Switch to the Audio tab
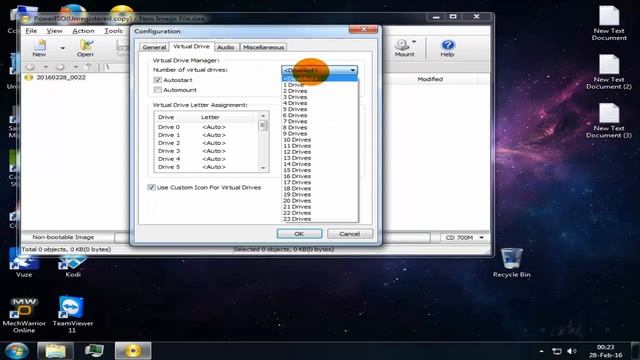 [x=225, y=47]
